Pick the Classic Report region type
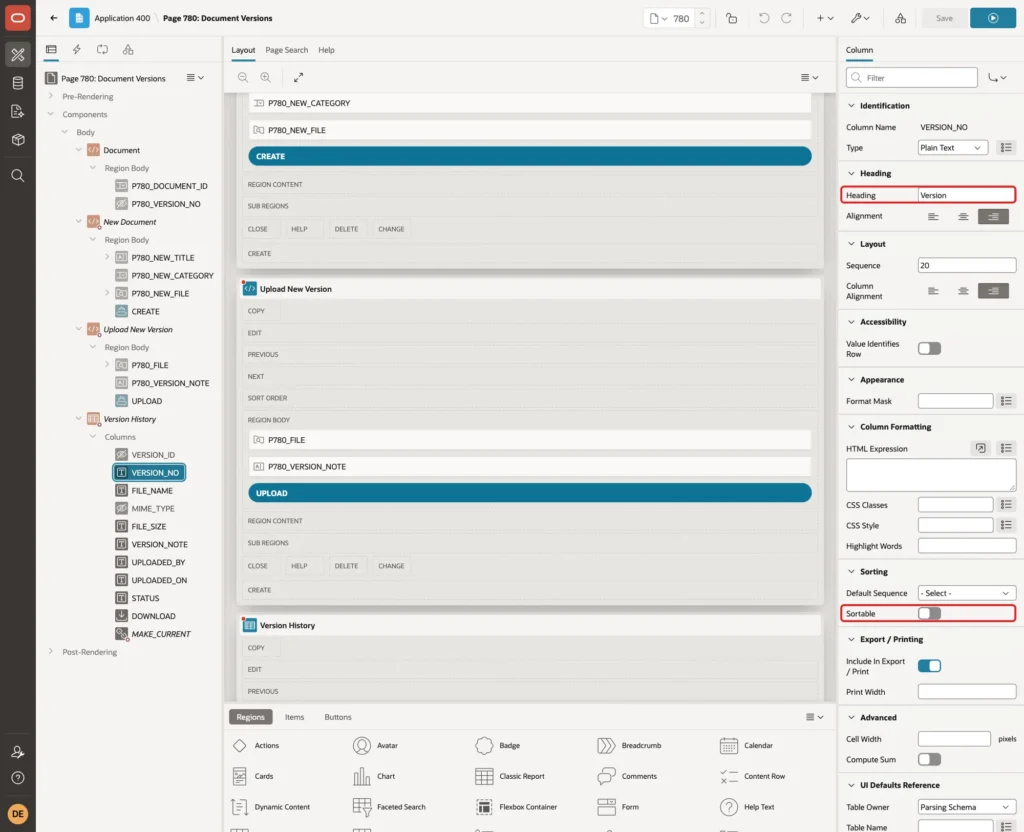The width and height of the screenshot is (1024, 832). tap(510, 776)
